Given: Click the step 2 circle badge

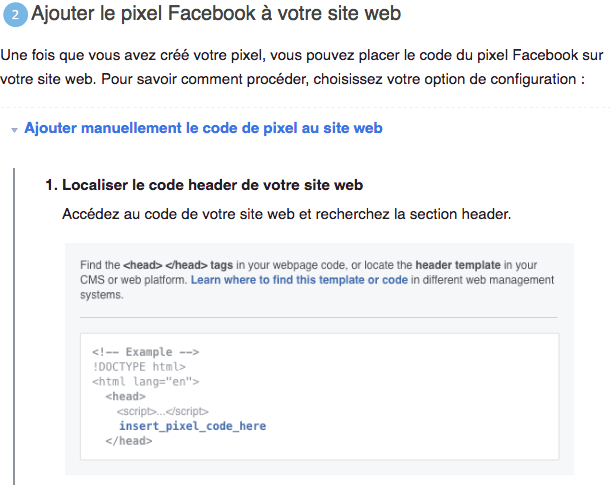Looking at the screenshot, I should [15, 15].
